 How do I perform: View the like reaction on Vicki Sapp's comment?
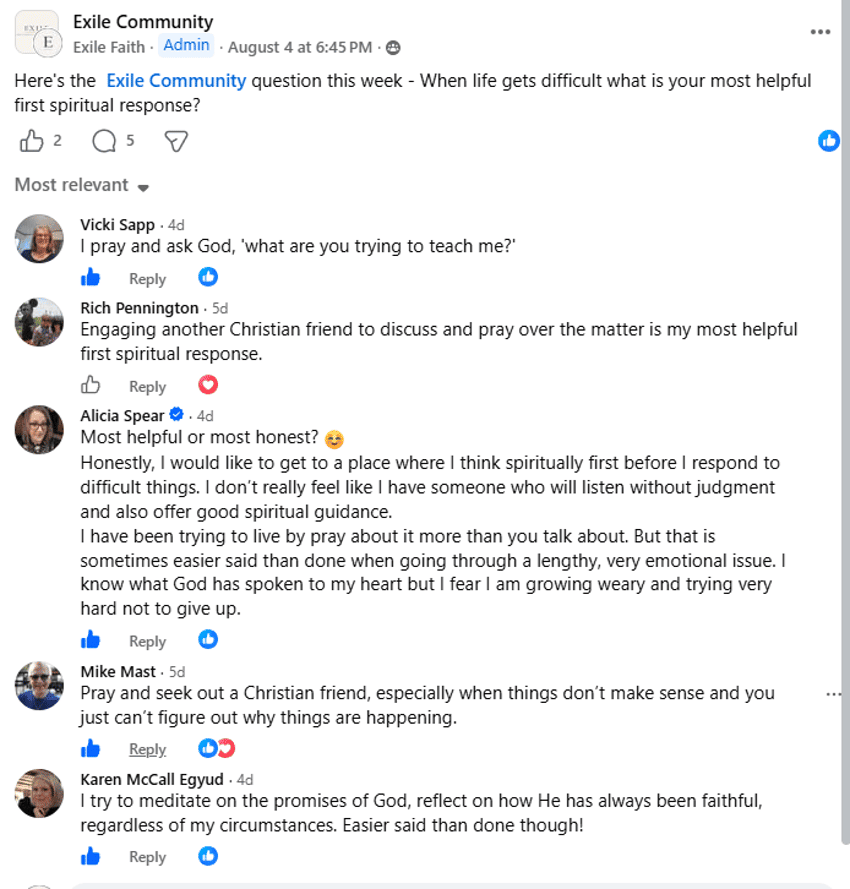[208, 277]
